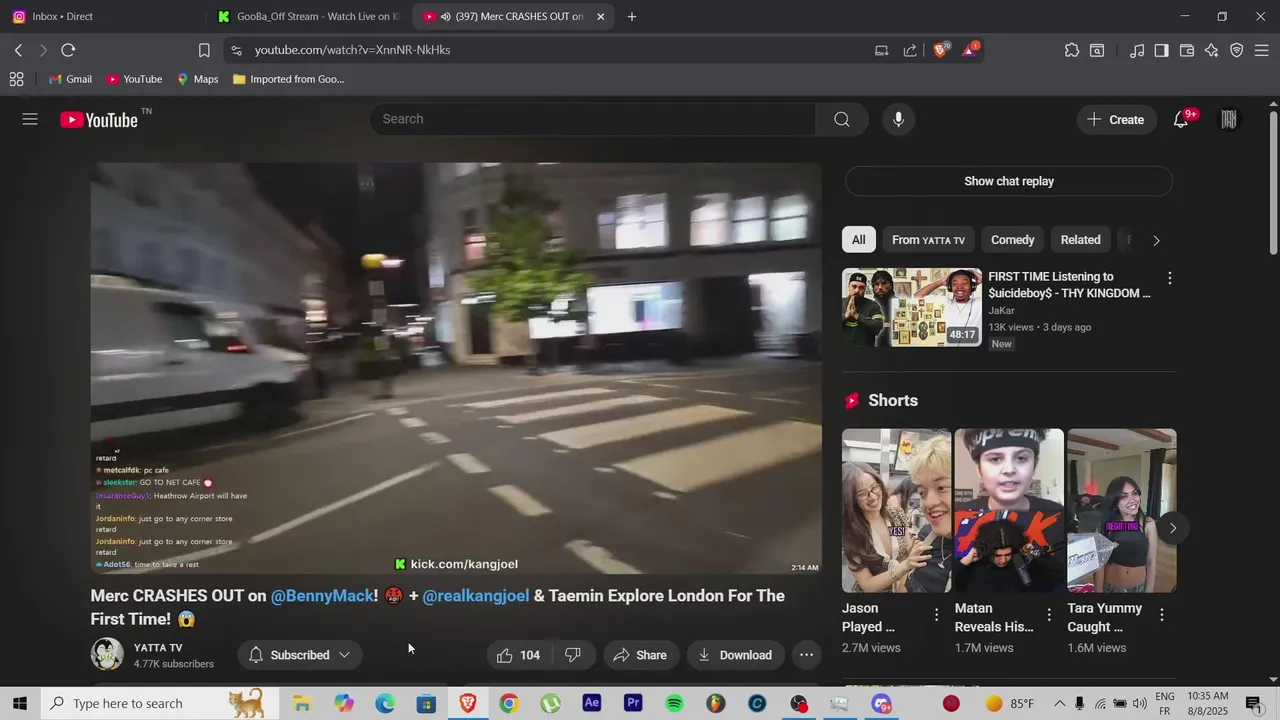The width and height of the screenshot is (1280, 720).
Task: Click the search magnifier button
Action: [842, 119]
